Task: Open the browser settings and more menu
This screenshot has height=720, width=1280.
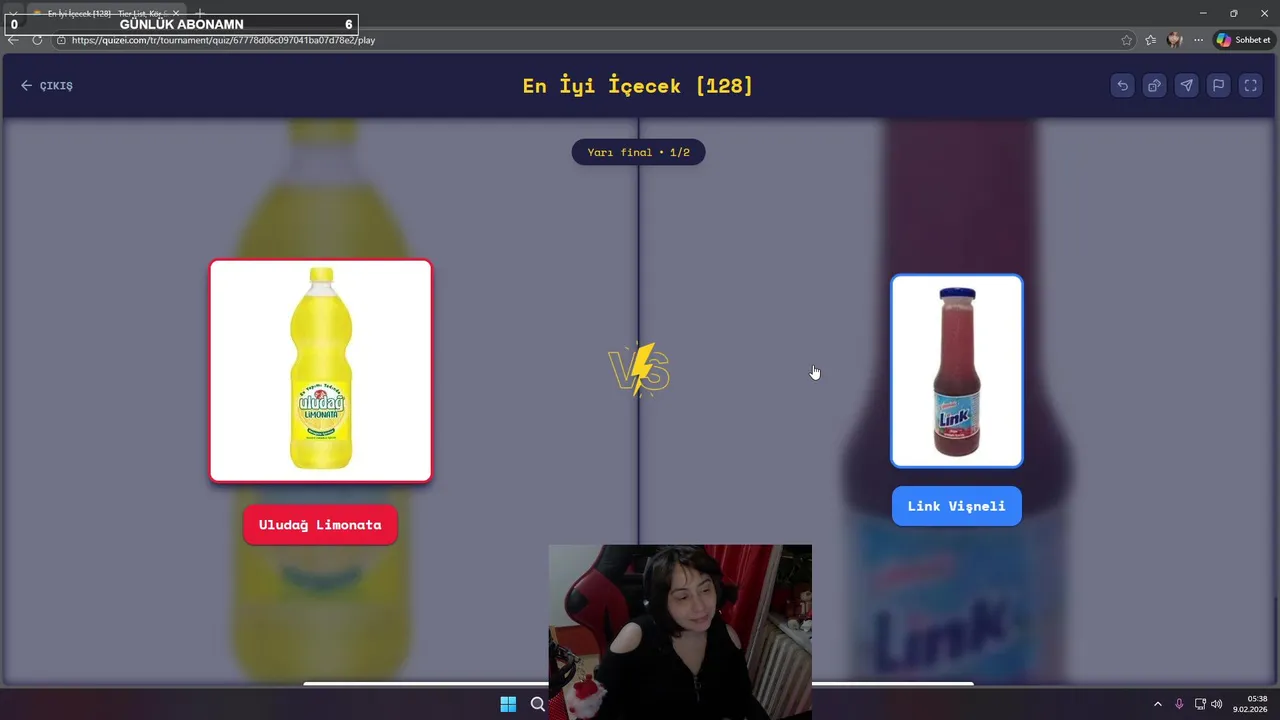Action: coord(1198,40)
